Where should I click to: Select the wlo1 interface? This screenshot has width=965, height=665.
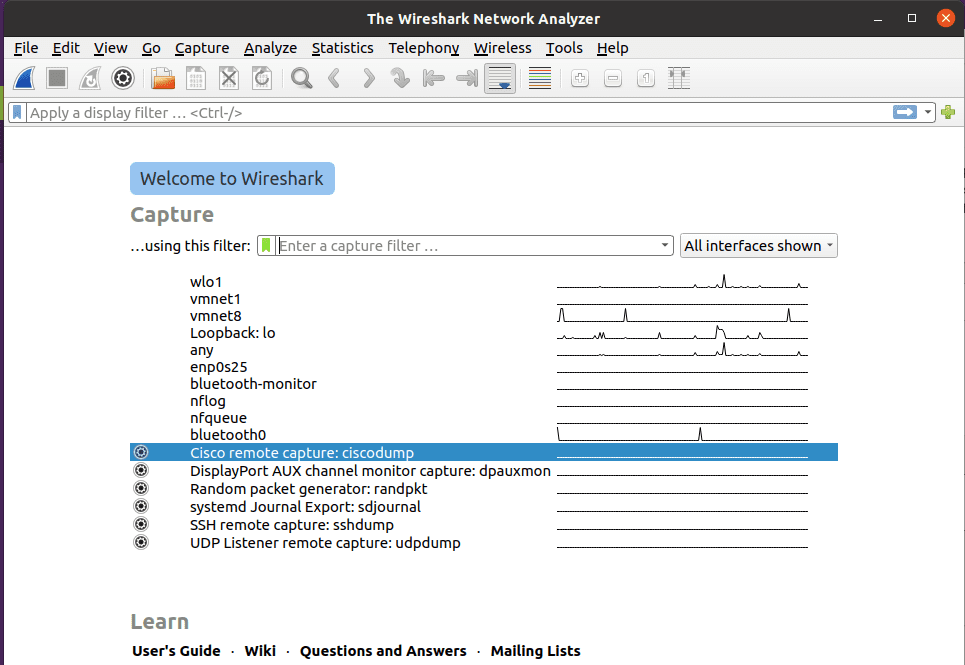484,282
